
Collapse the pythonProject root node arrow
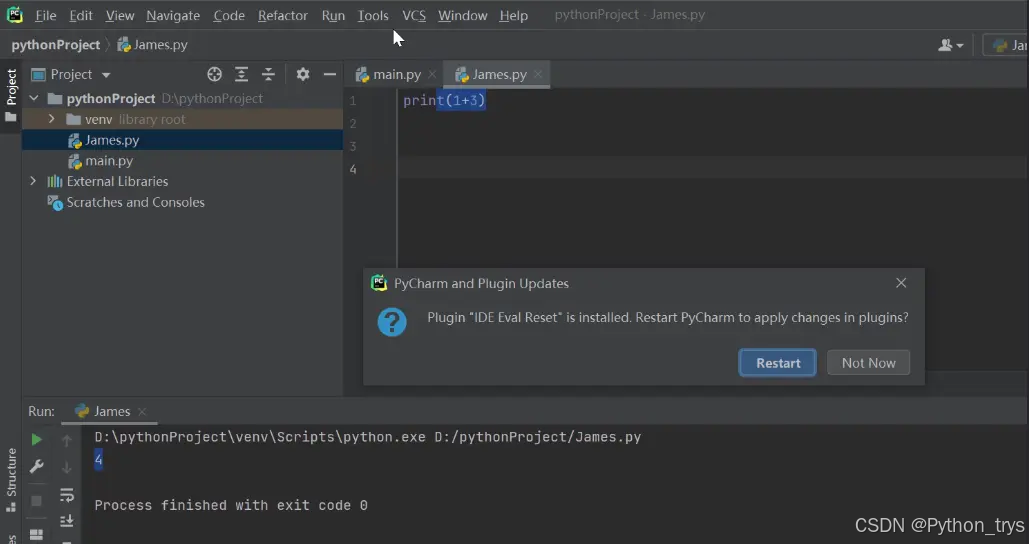pyautogui.click(x=34, y=98)
